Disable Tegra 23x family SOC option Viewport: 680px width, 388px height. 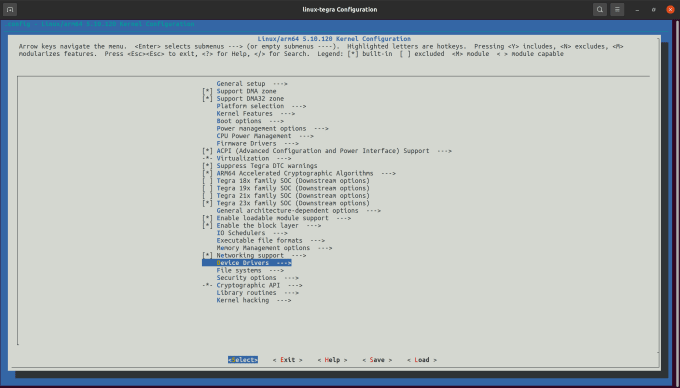click(208, 203)
